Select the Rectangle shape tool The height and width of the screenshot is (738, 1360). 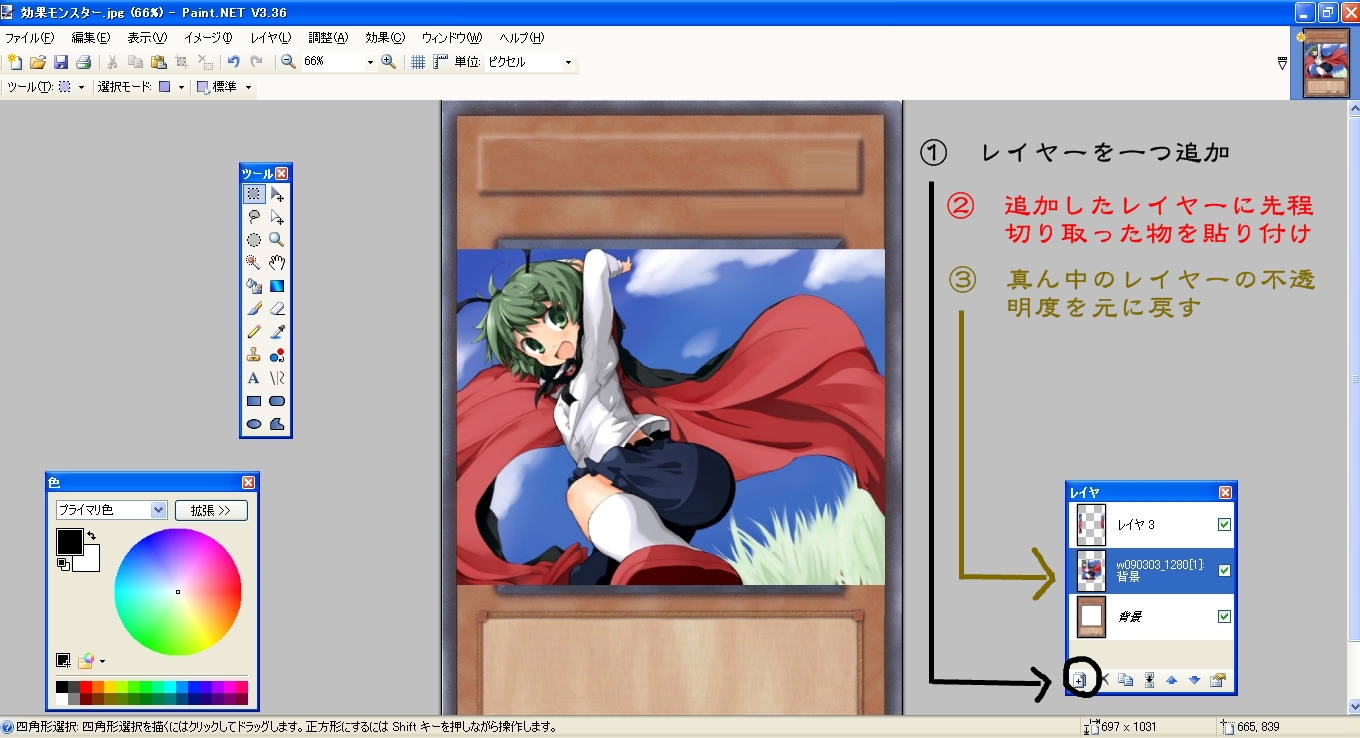click(x=254, y=401)
